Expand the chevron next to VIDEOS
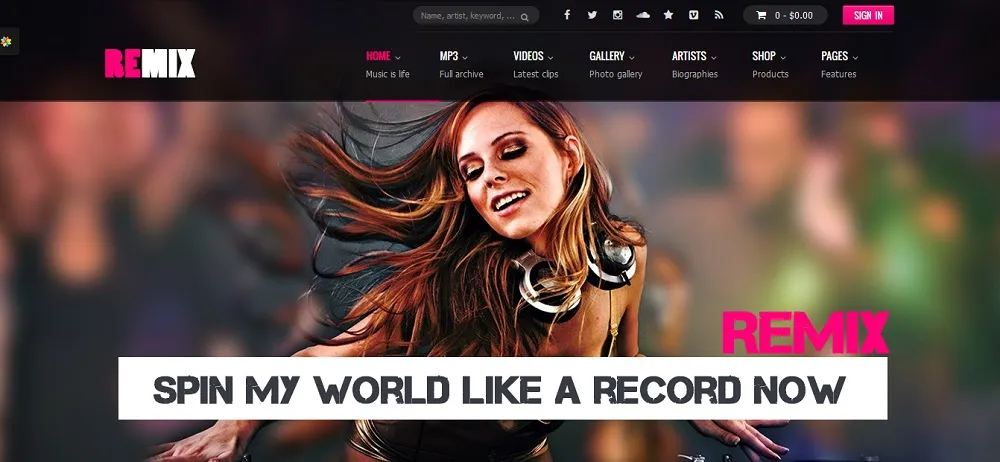 coord(550,57)
